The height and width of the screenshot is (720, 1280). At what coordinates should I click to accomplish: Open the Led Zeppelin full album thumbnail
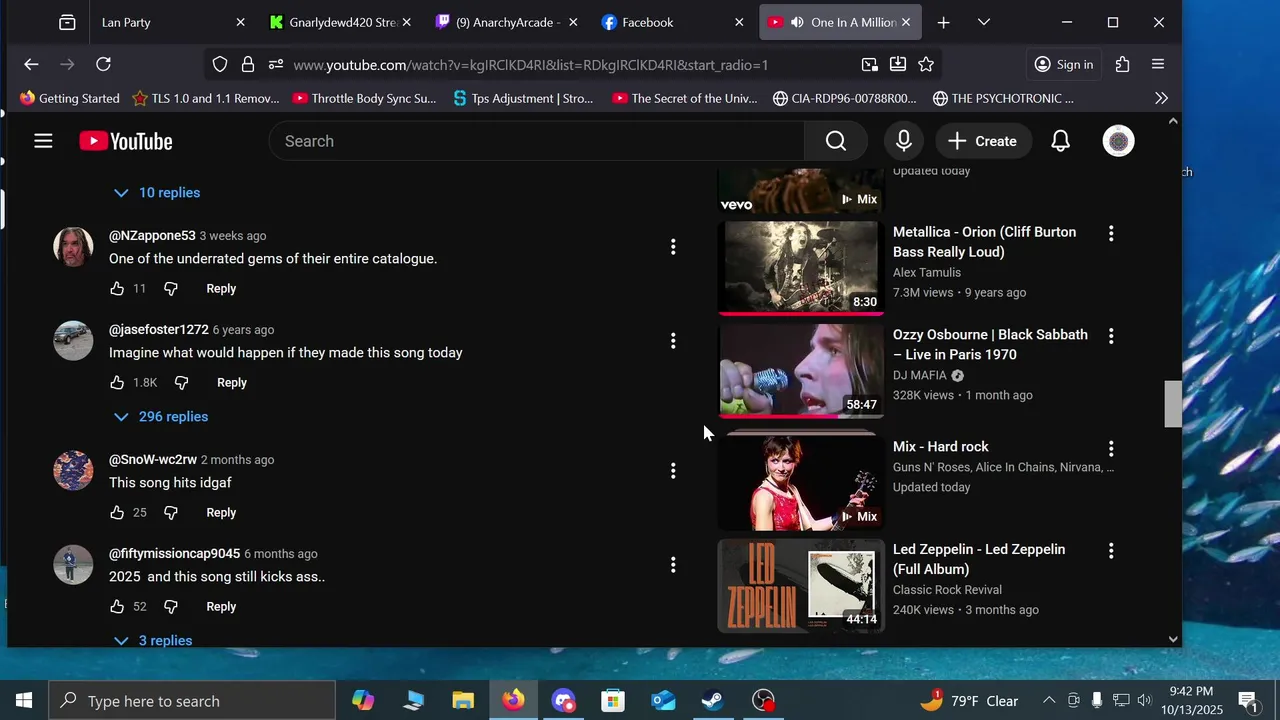[801, 585]
